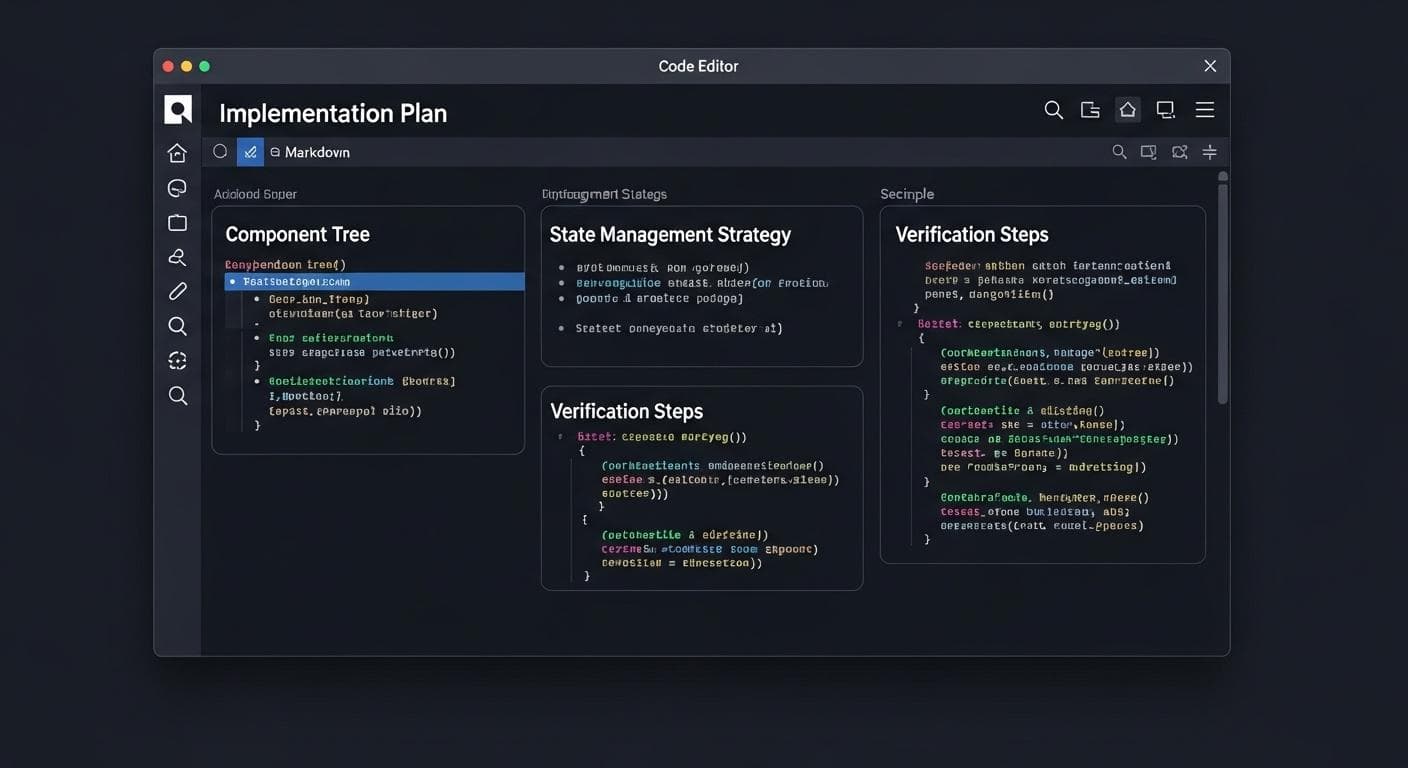Enable the crop overlay toggle in the editor bar

[x=1179, y=151]
